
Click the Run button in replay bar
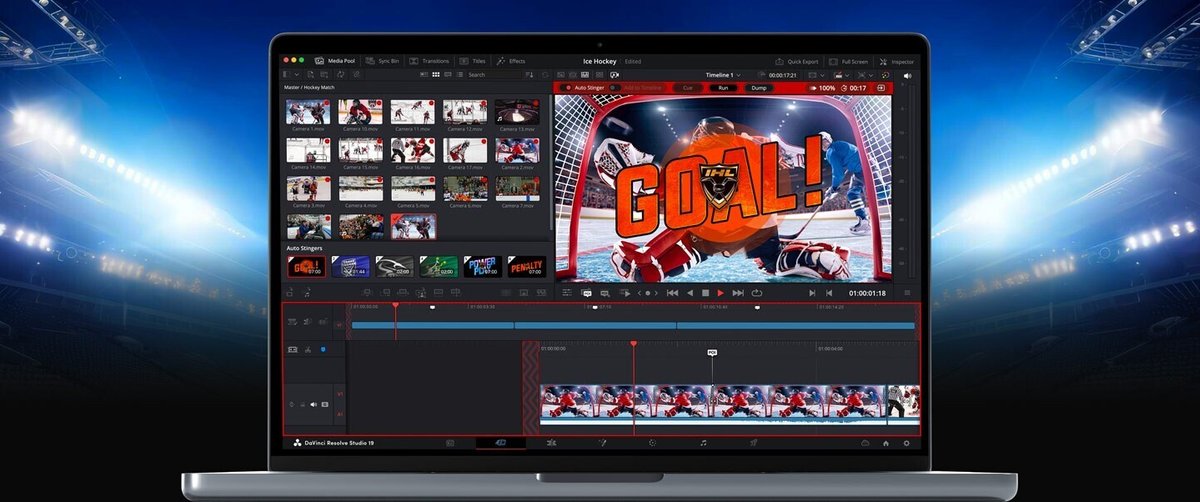pos(723,88)
